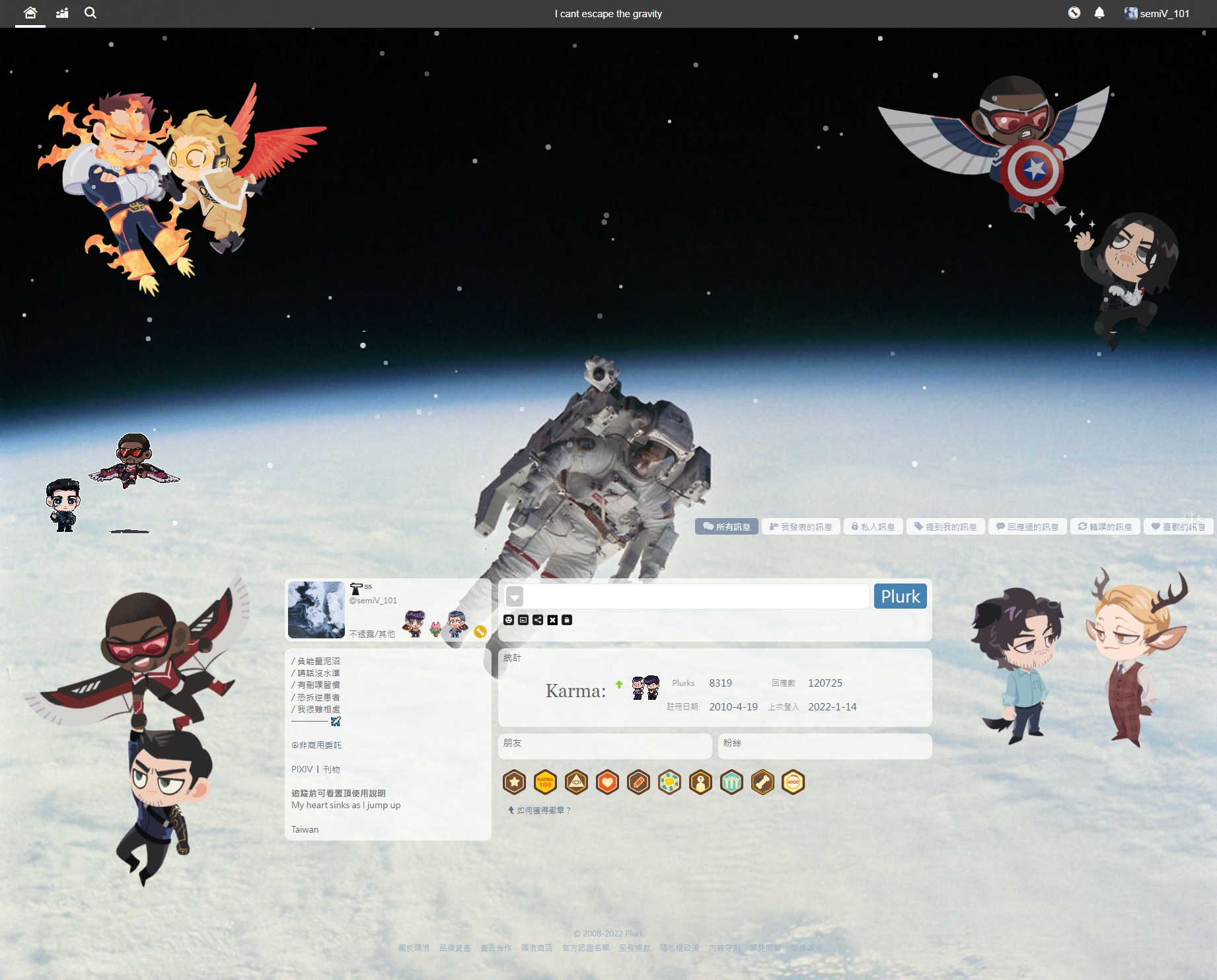The image size is (1217, 980).
Task: Click the eye pyramid badge
Action: (576, 782)
